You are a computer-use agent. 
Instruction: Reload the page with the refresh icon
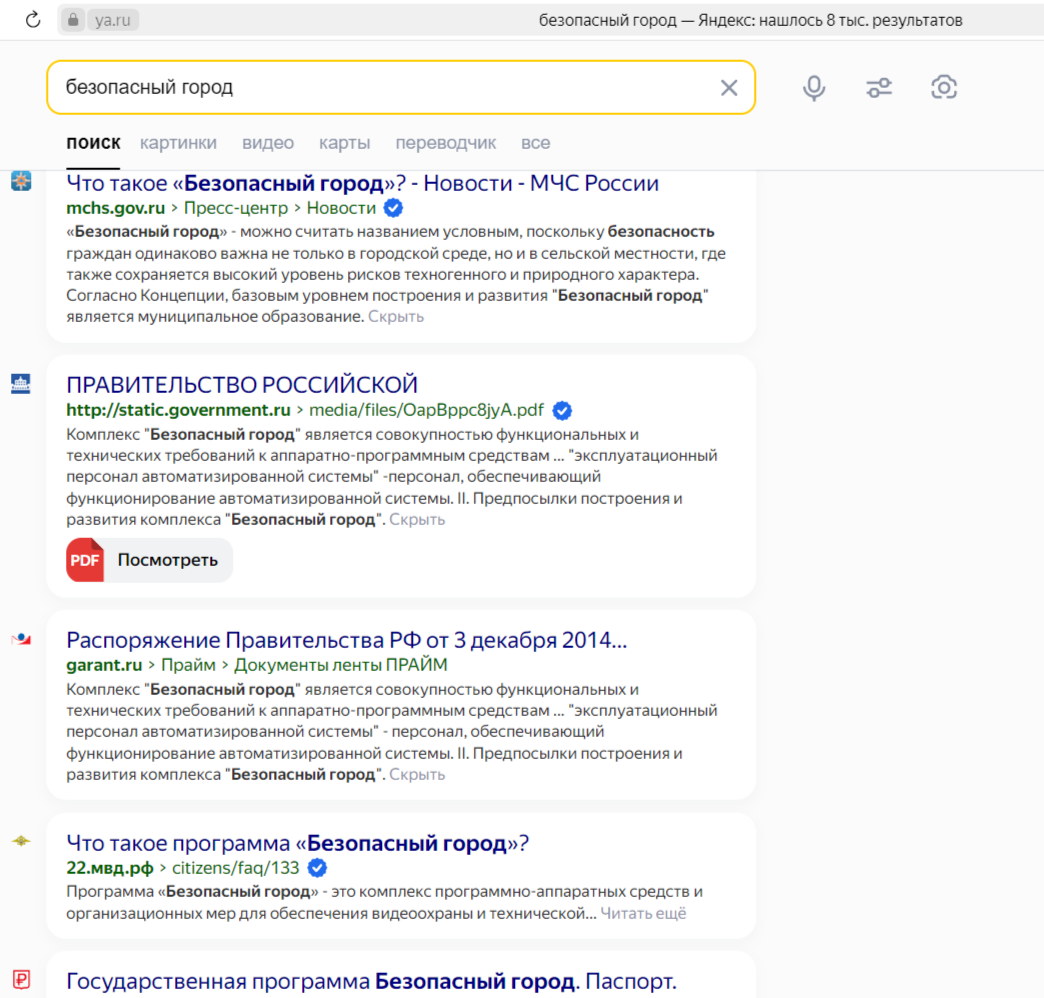[x=33, y=20]
